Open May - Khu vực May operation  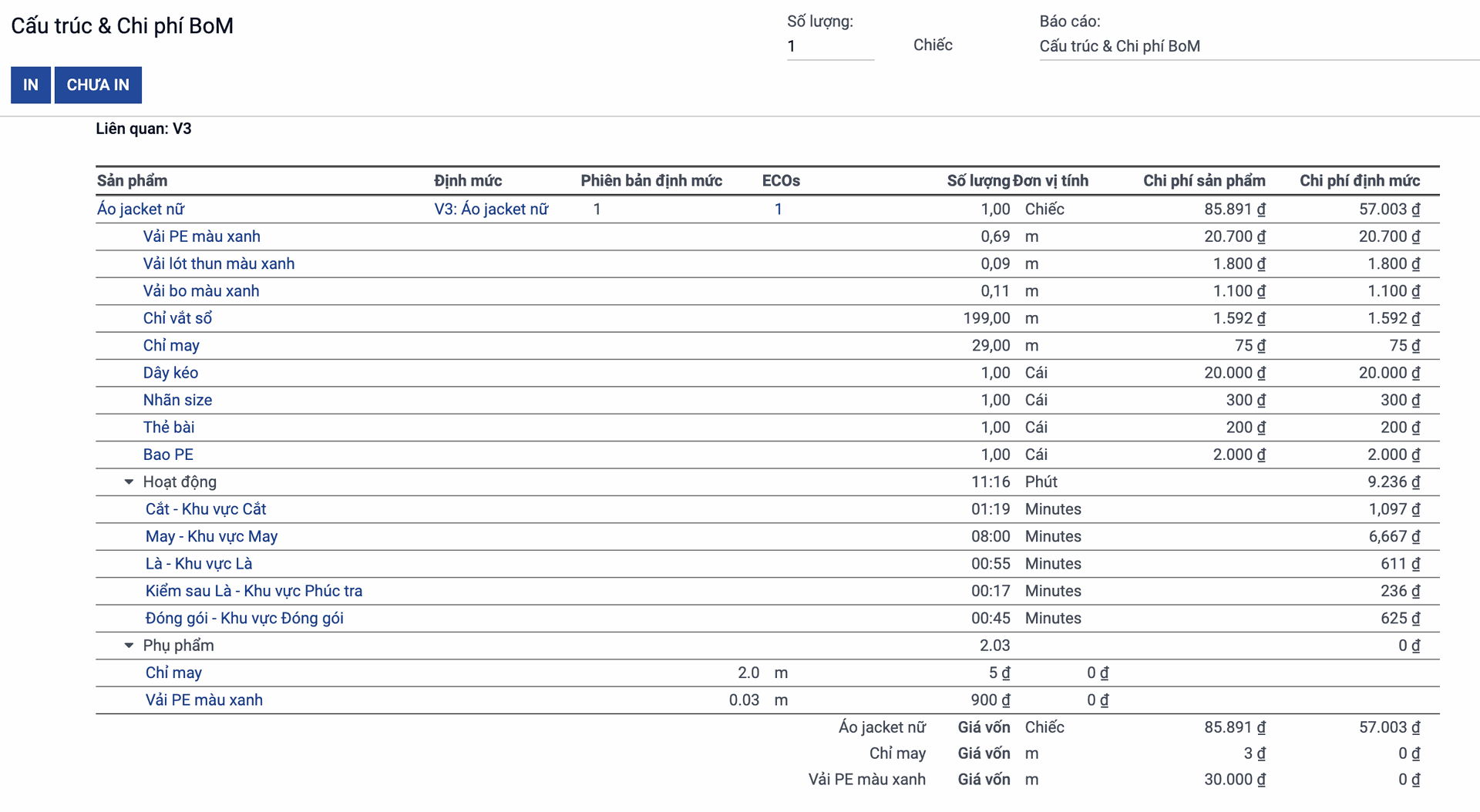click(x=212, y=537)
